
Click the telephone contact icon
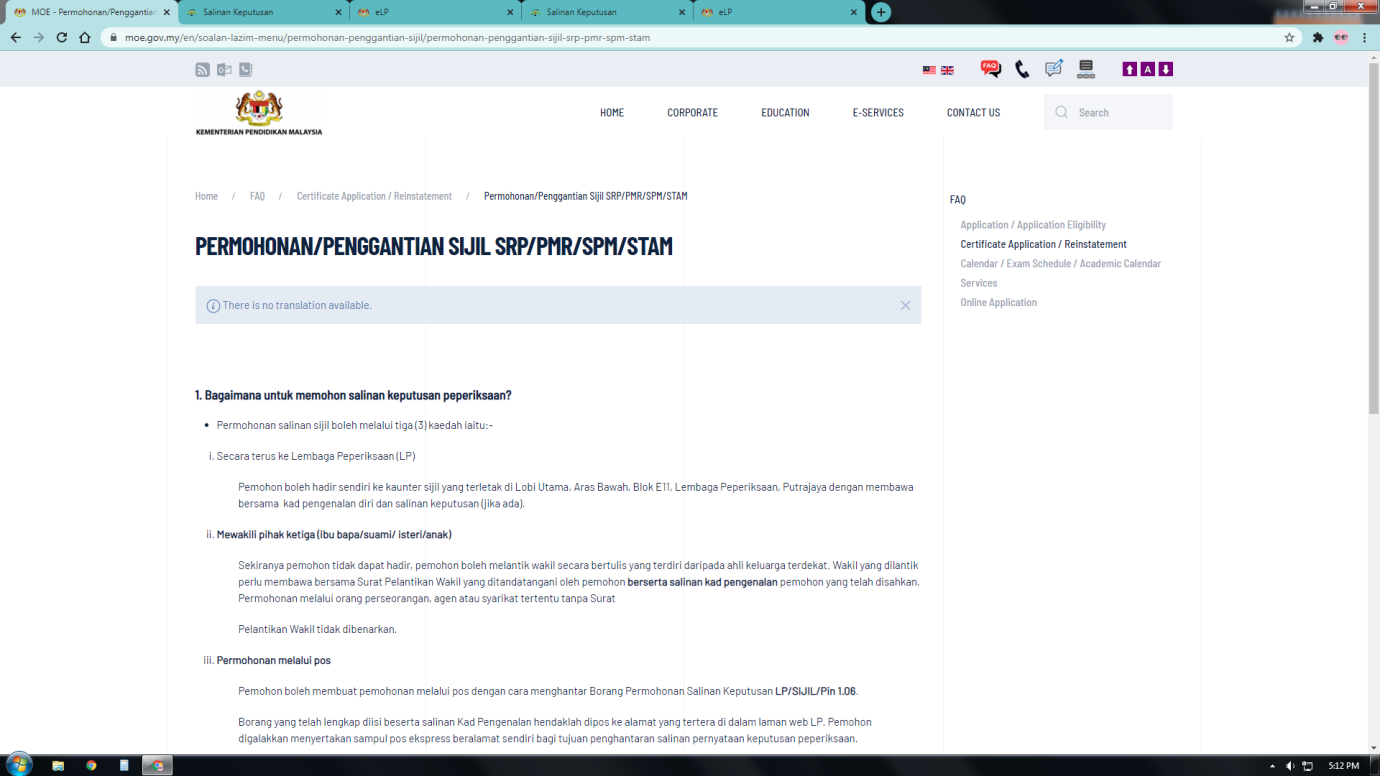1021,69
